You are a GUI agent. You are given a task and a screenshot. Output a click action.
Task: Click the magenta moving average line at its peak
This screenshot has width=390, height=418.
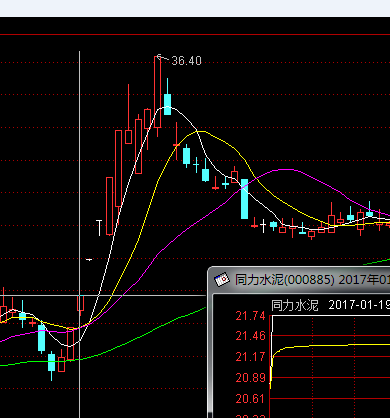point(283,170)
